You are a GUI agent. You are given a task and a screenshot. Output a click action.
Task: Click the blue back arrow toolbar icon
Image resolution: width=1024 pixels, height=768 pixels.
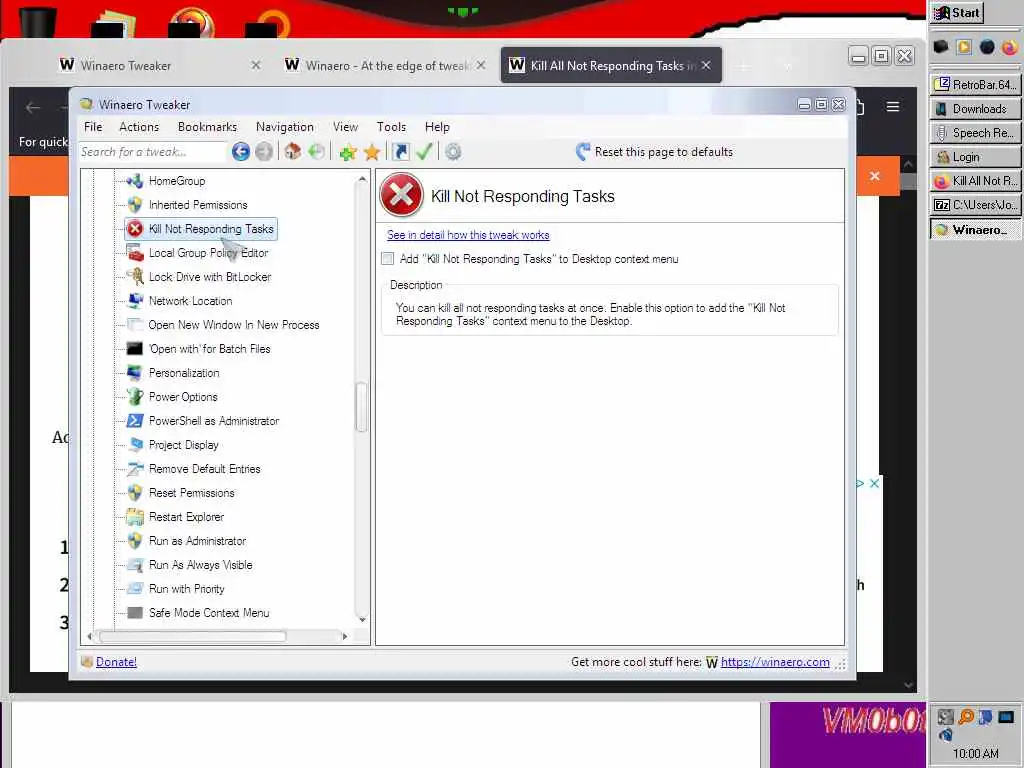(240, 152)
